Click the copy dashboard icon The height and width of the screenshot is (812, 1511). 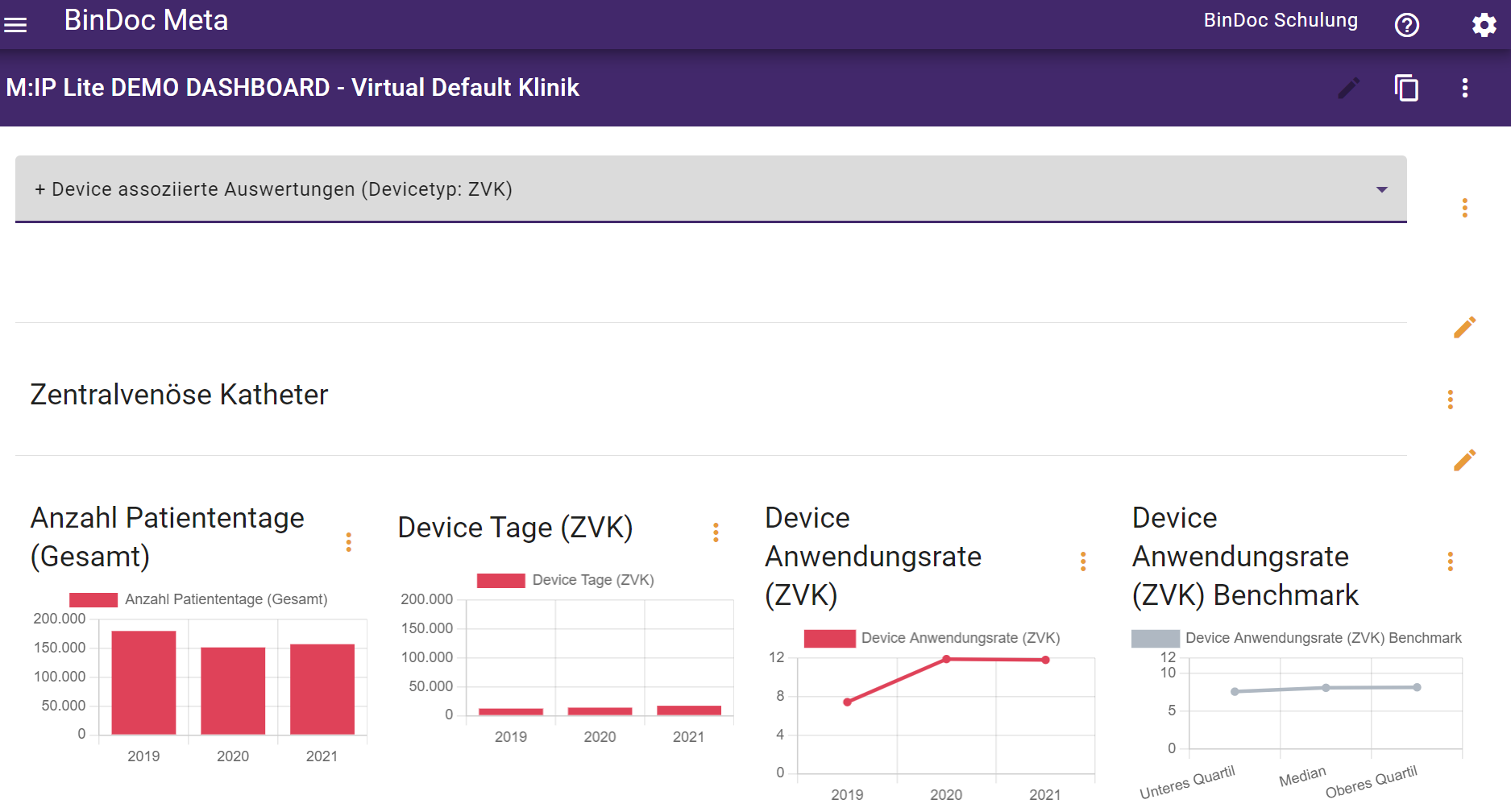tap(1406, 88)
